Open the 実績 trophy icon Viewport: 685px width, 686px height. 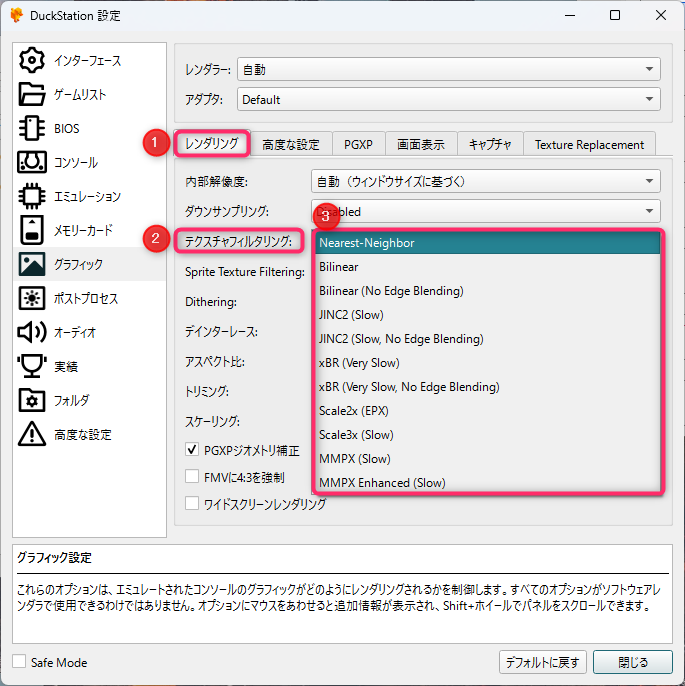(32, 367)
